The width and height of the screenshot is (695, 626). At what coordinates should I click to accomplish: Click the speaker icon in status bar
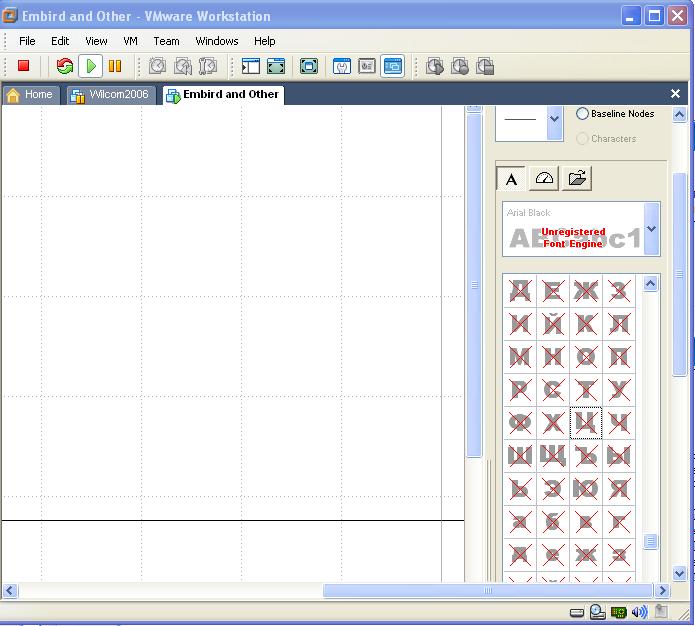coord(639,612)
